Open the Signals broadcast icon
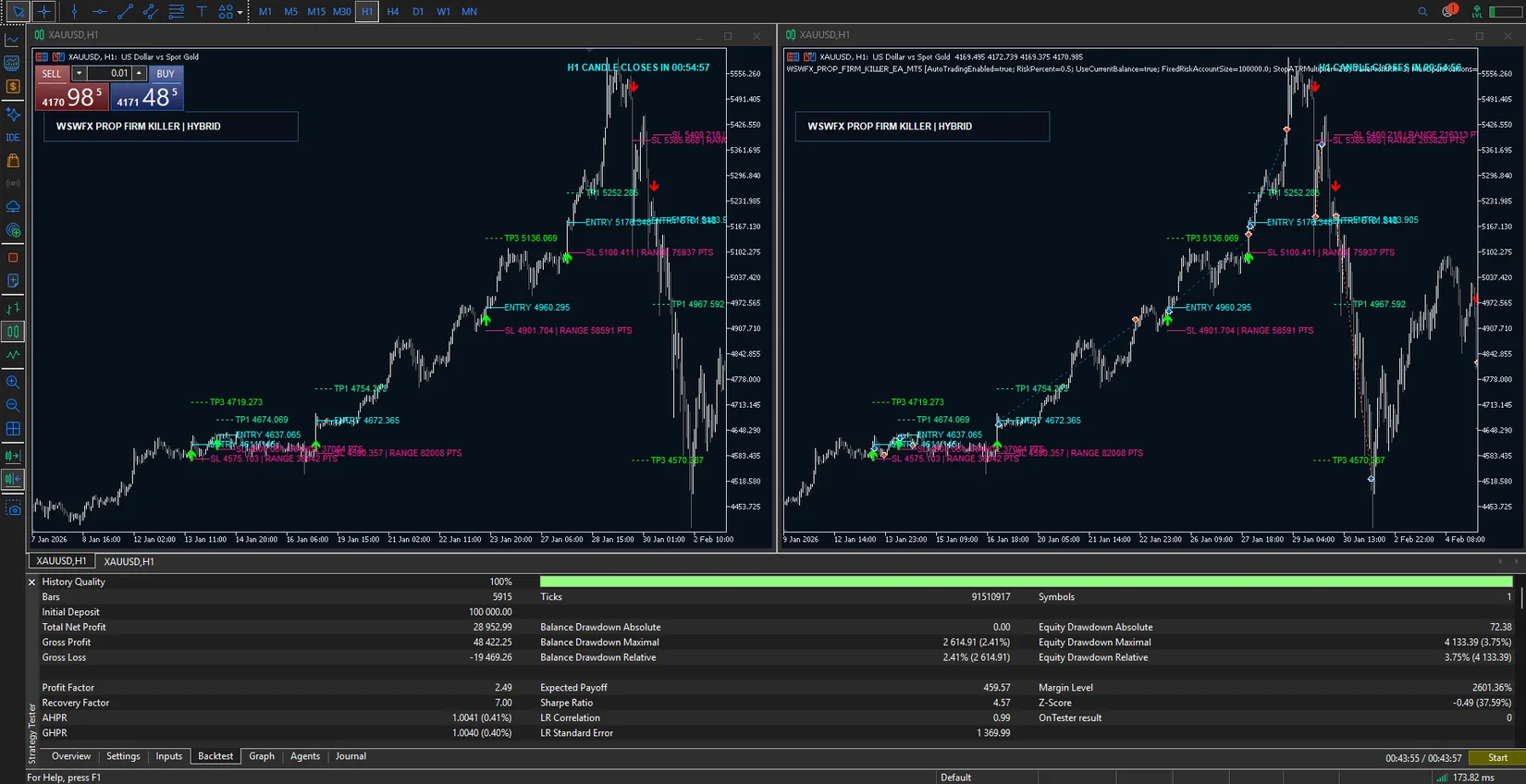1526x784 pixels. coord(13,184)
